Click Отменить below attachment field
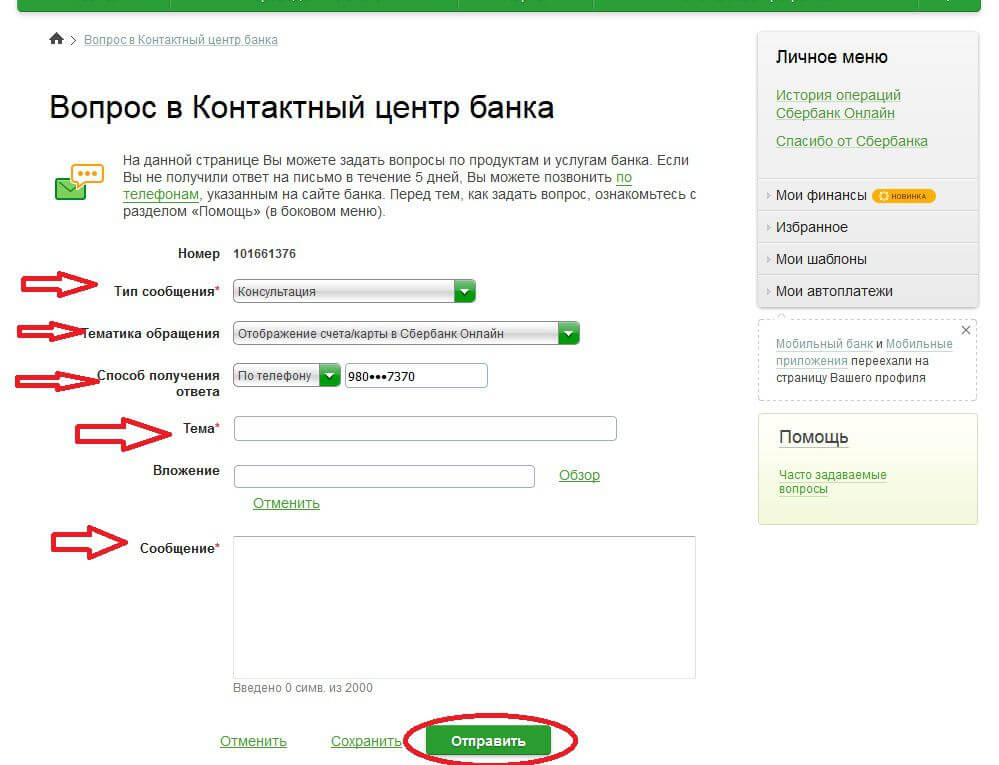Viewport: 999px width, 765px height. coord(286,503)
